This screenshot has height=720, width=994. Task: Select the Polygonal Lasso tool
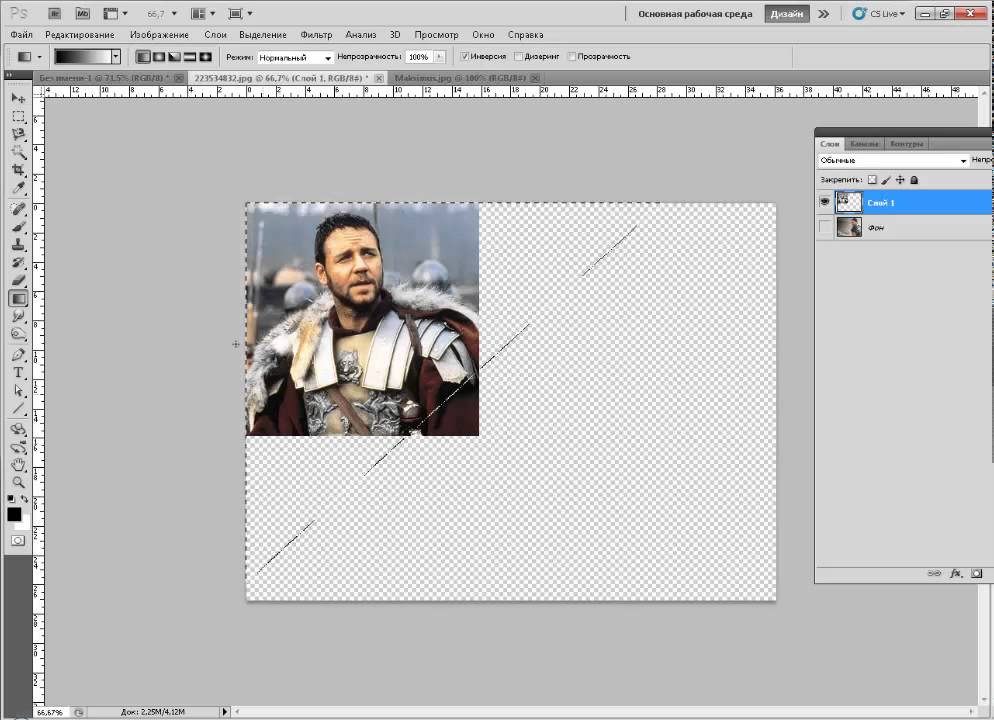pos(18,134)
